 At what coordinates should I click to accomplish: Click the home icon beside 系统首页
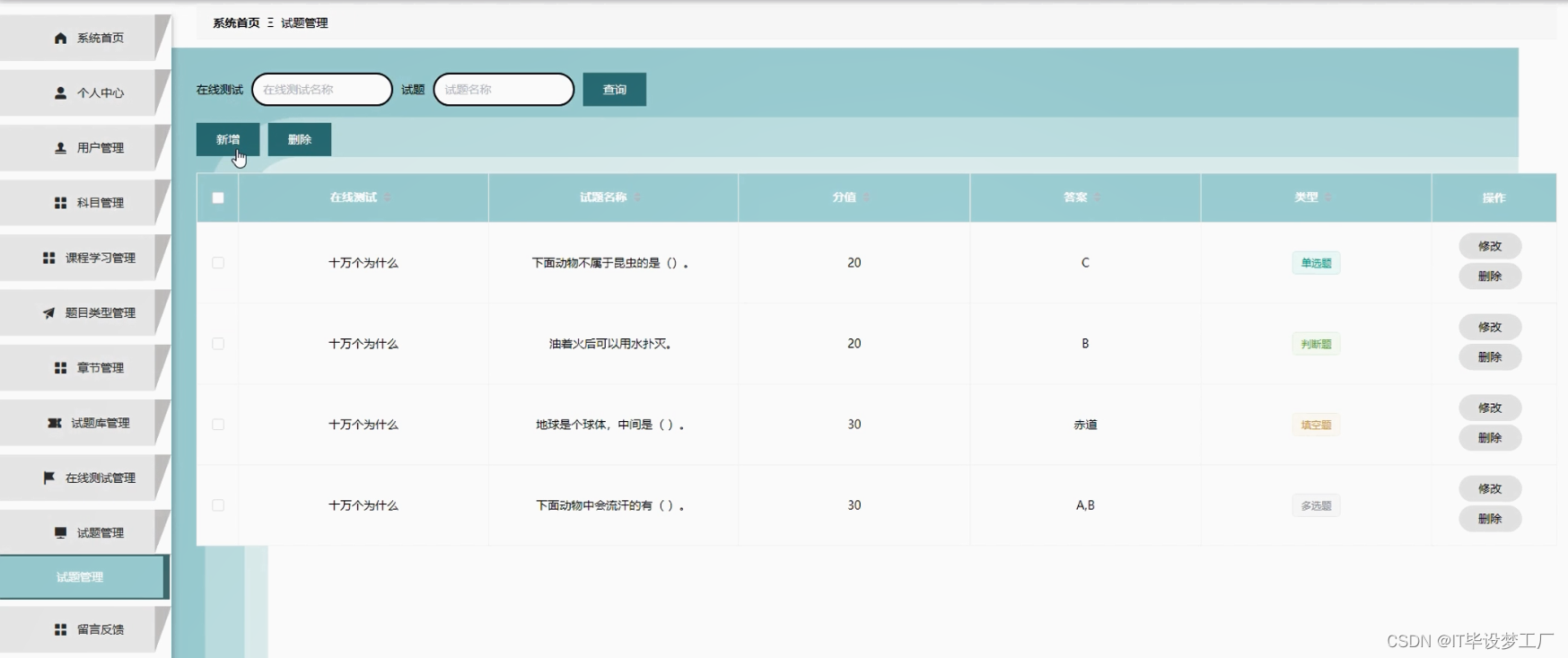60,38
